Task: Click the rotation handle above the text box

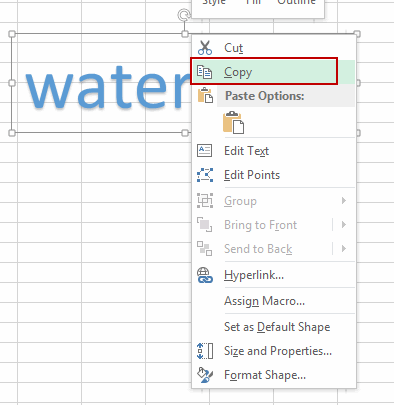Action: (184, 15)
